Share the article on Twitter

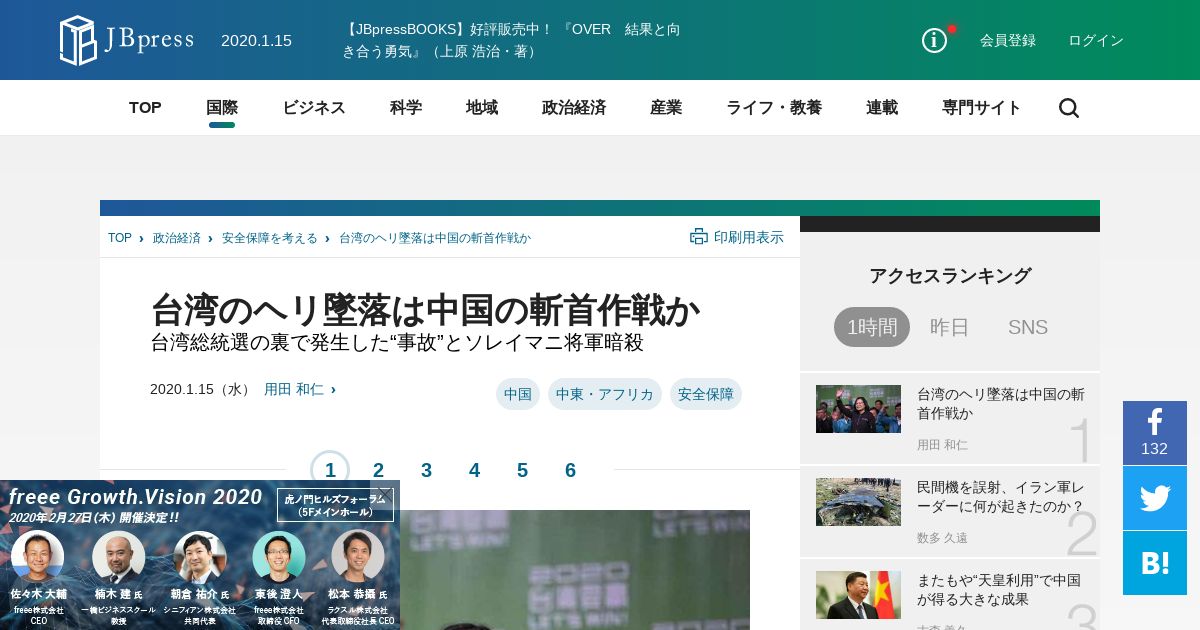[1154, 498]
